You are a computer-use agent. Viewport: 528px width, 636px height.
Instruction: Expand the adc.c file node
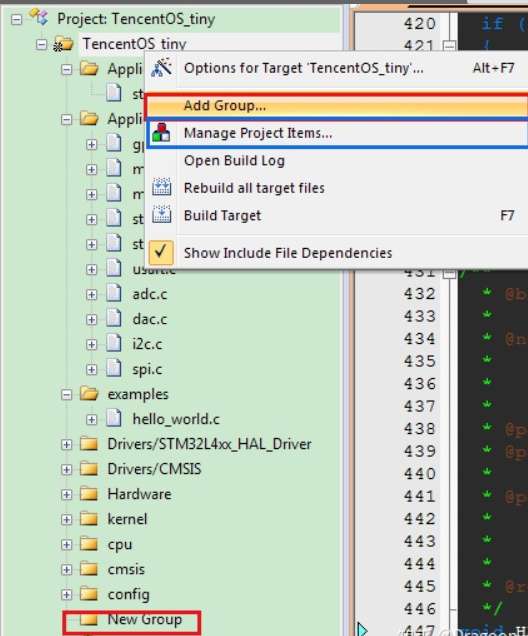tap(92, 294)
